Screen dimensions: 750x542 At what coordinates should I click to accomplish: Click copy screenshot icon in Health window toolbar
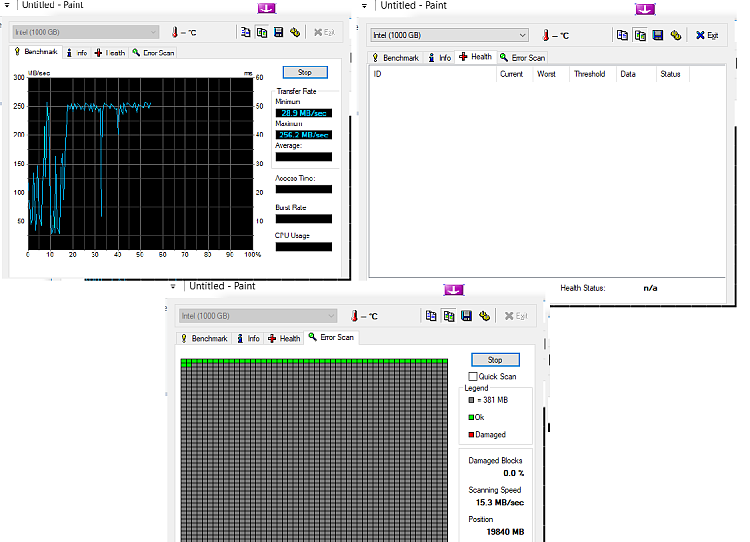[640, 35]
